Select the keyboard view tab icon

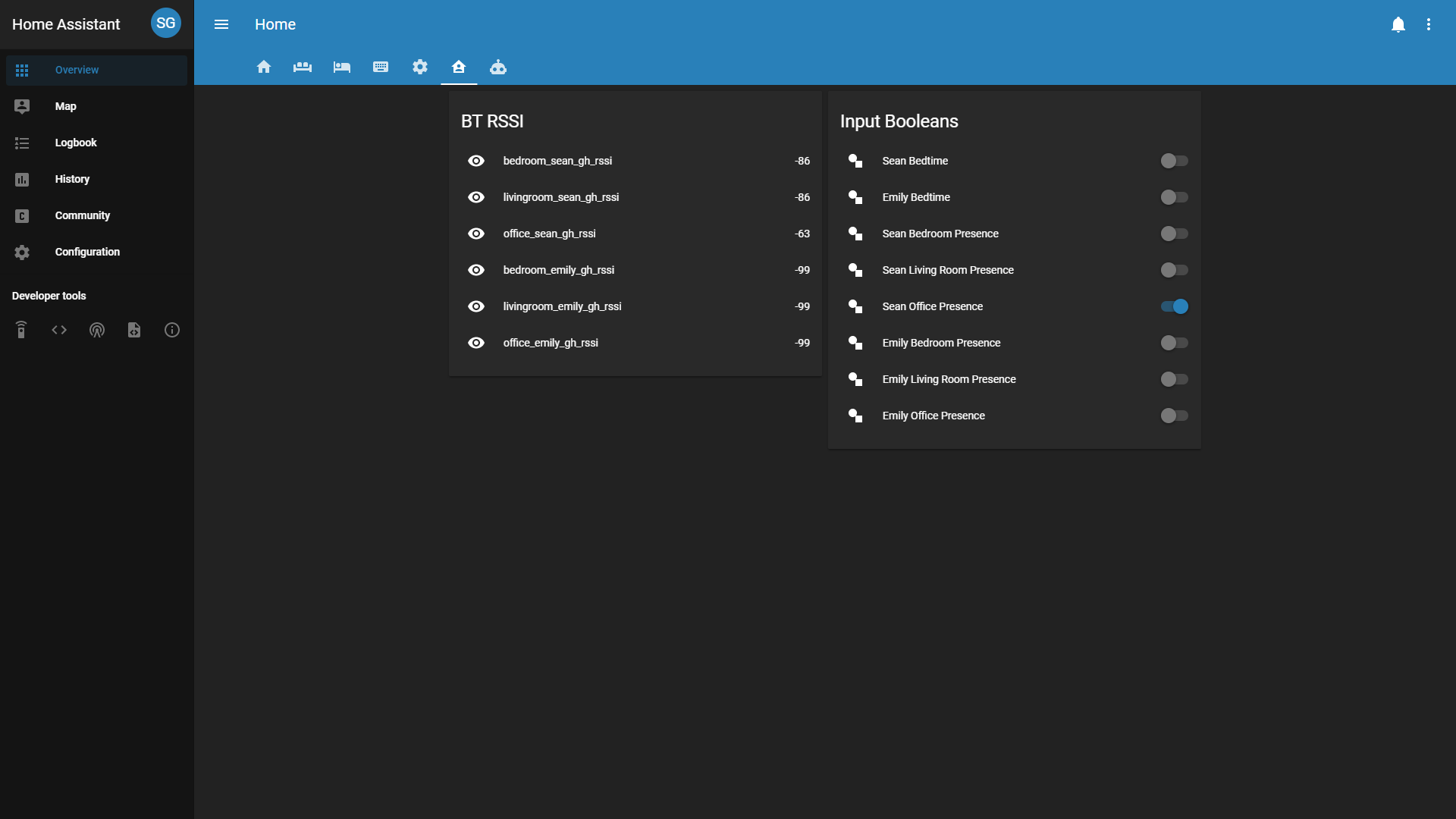(381, 67)
